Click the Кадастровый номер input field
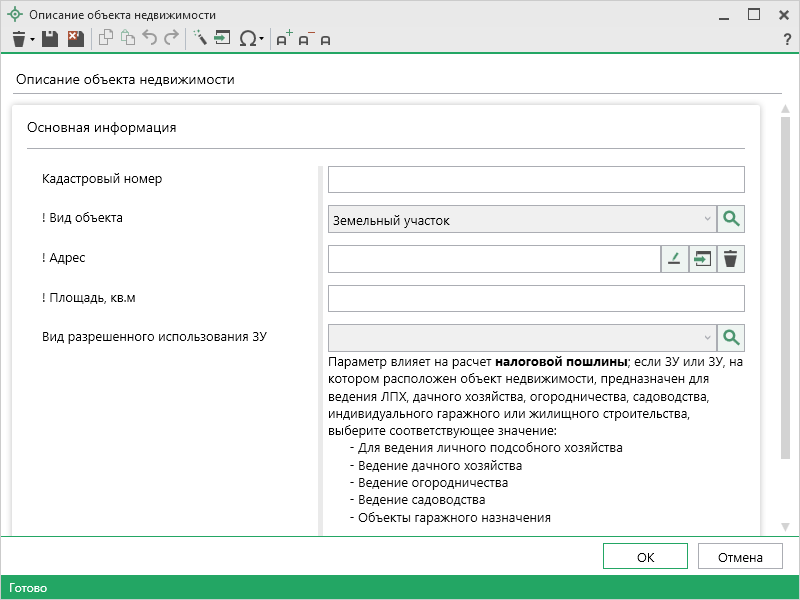 [x=536, y=179]
